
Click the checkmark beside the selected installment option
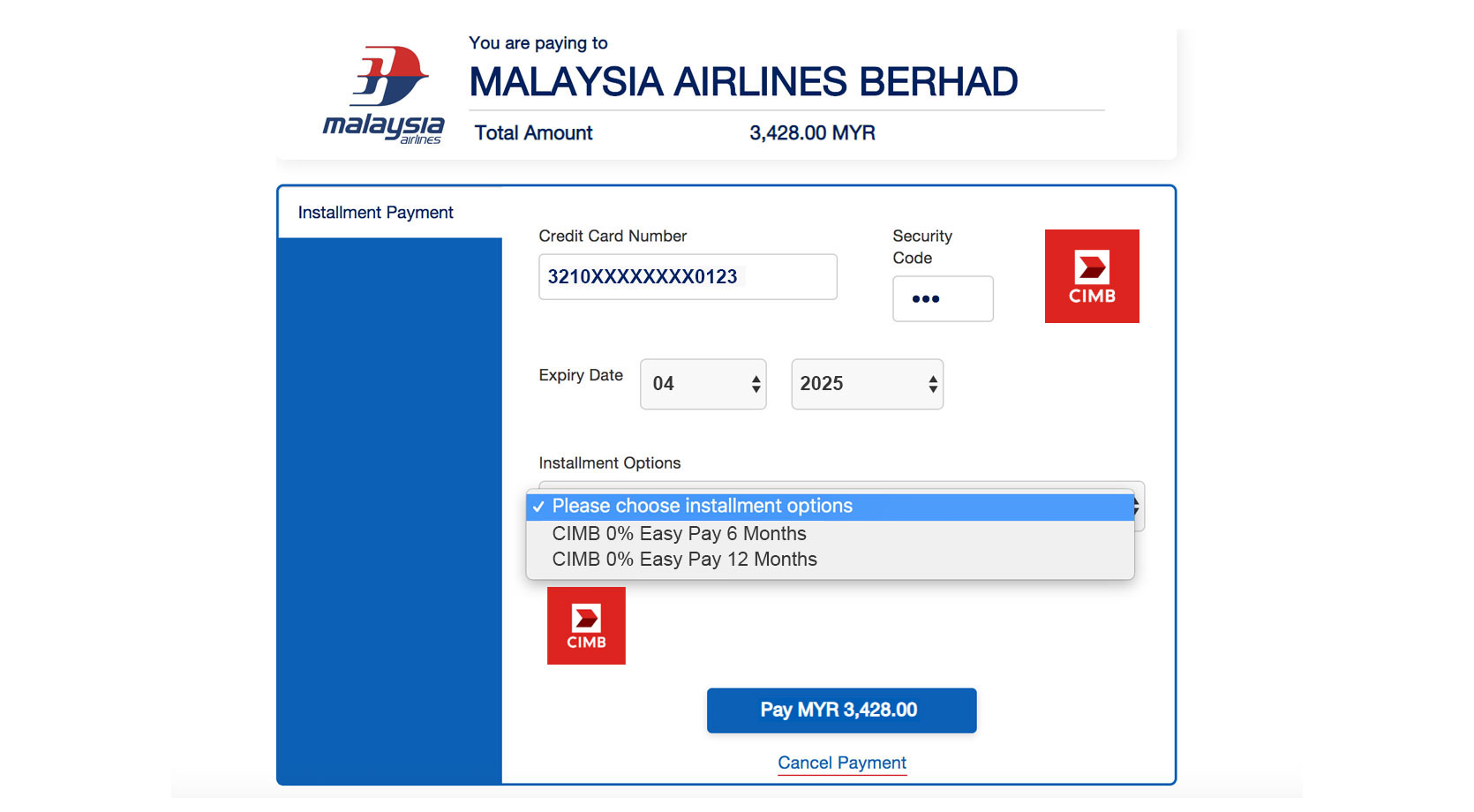tap(538, 507)
